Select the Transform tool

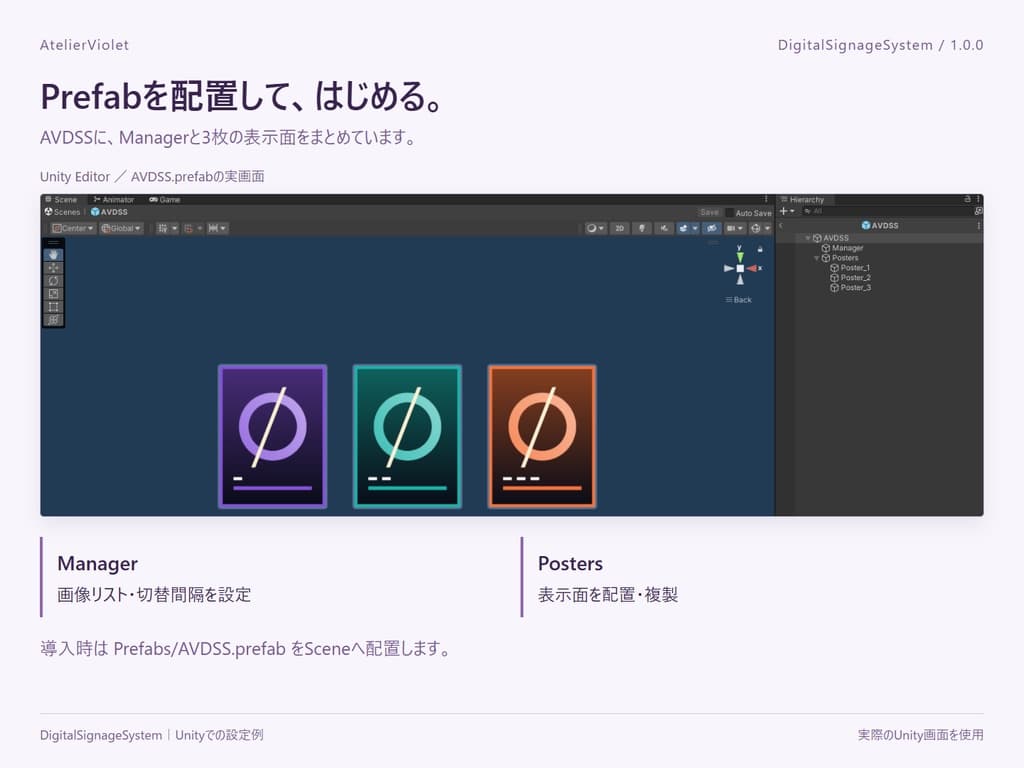(x=54, y=320)
